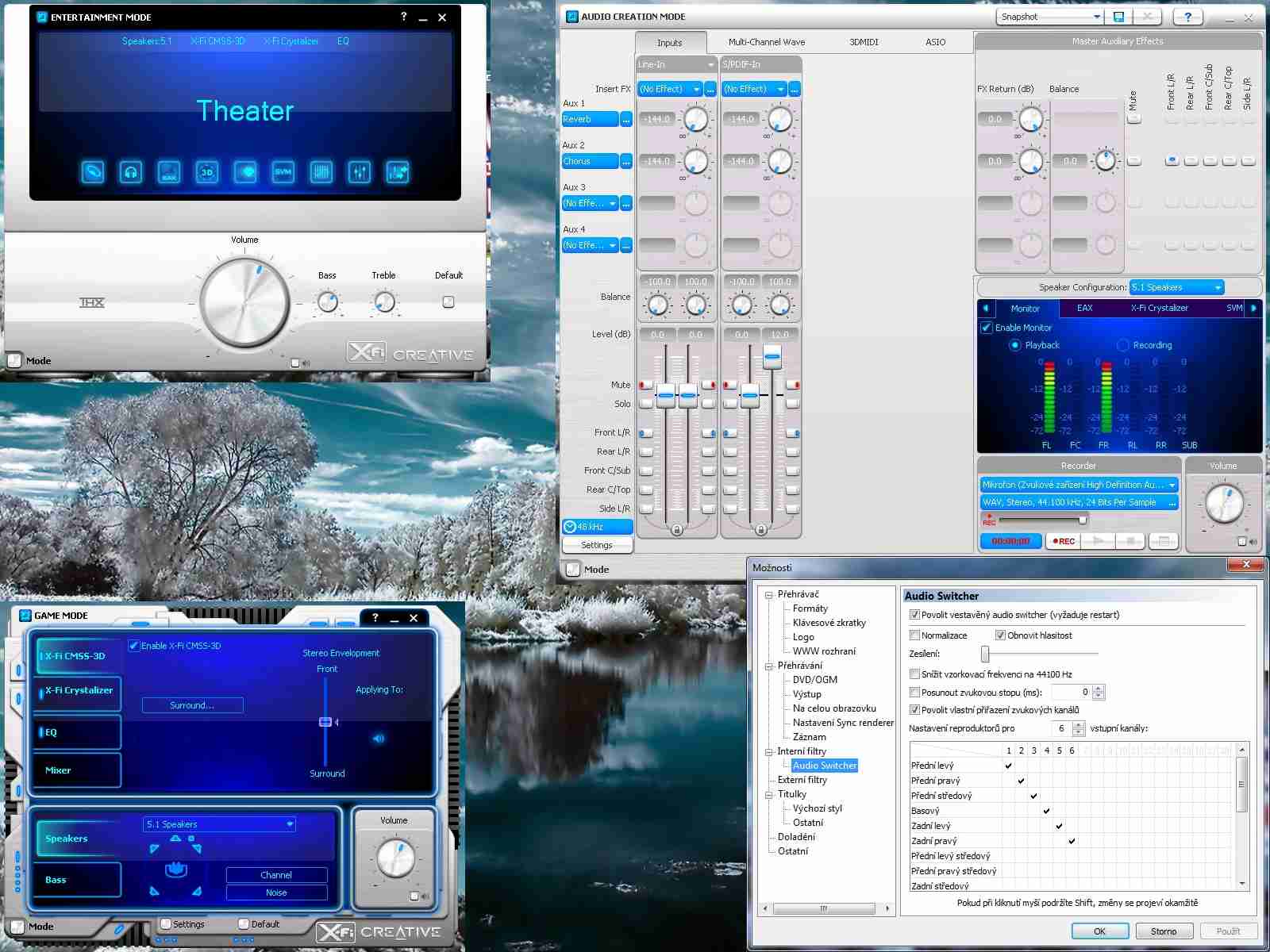Select the X-Fi Crystalizer tab in Game Mode
Image resolution: width=1270 pixels, height=952 pixels.
(79, 690)
